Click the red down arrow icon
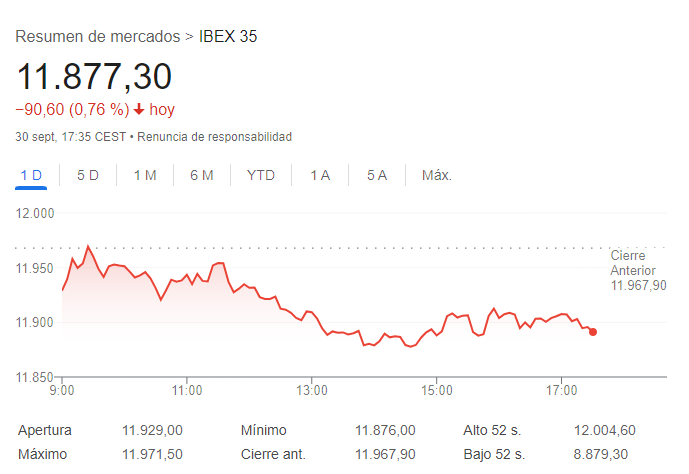 pos(139,109)
